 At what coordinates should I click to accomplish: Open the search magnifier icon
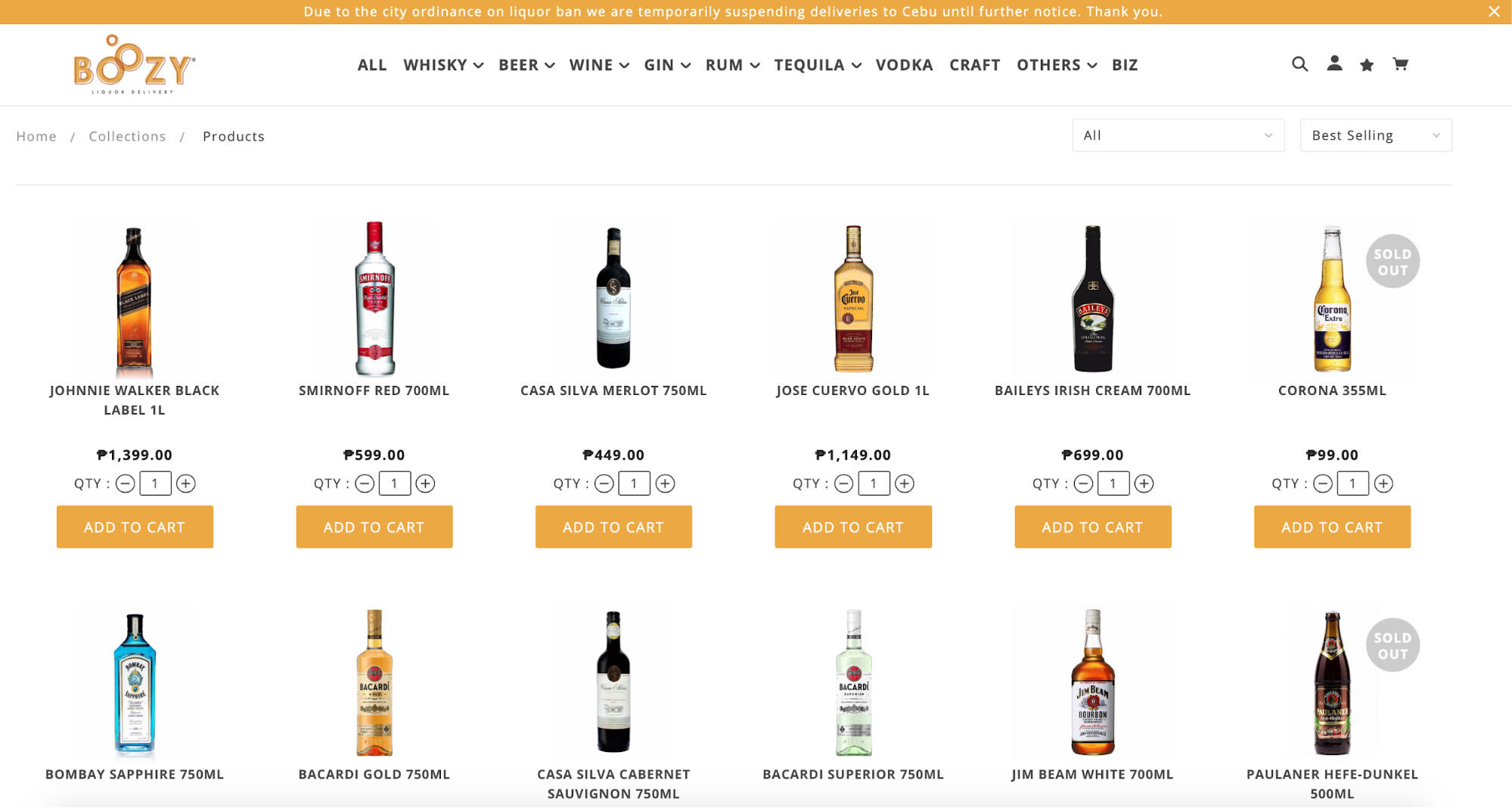tap(1299, 64)
